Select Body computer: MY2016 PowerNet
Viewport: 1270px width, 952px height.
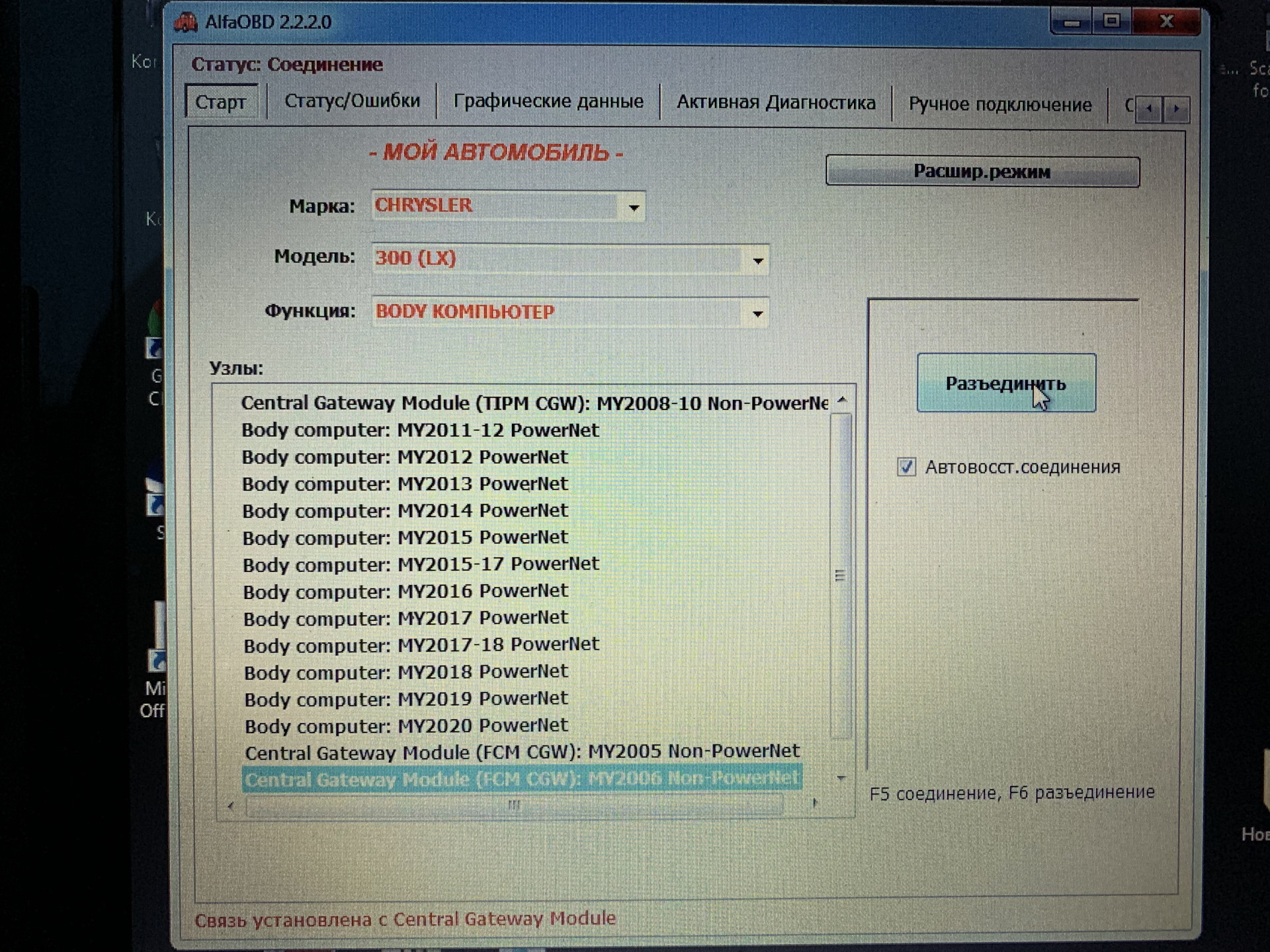405,591
